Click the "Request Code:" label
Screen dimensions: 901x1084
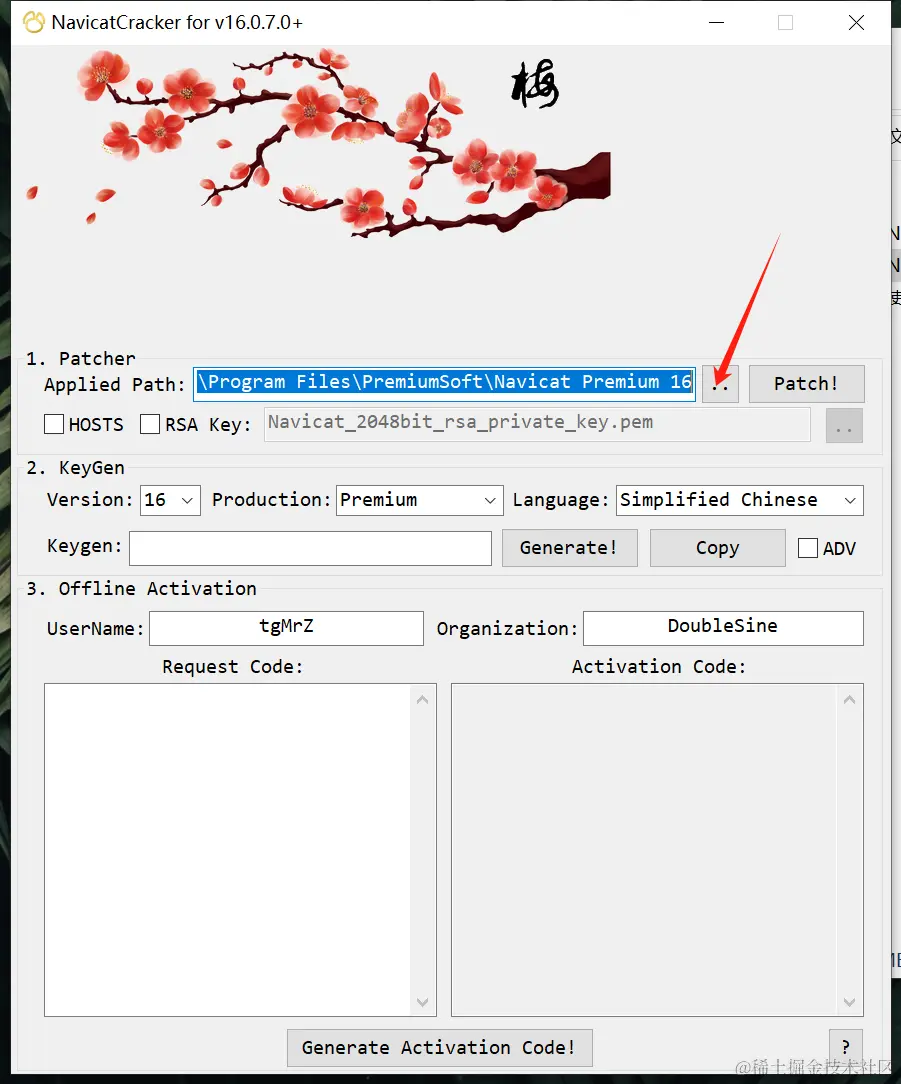(x=232, y=666)
